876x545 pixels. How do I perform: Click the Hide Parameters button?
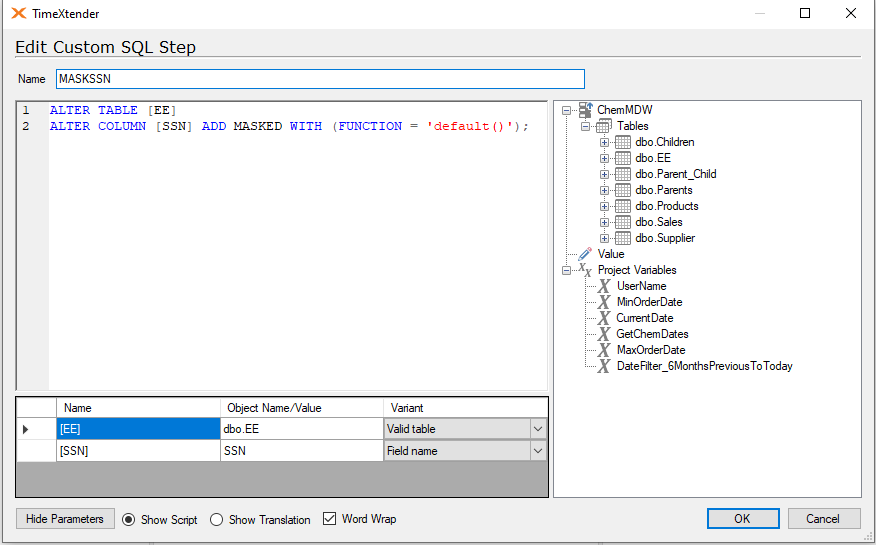click(x=65, y=519)
